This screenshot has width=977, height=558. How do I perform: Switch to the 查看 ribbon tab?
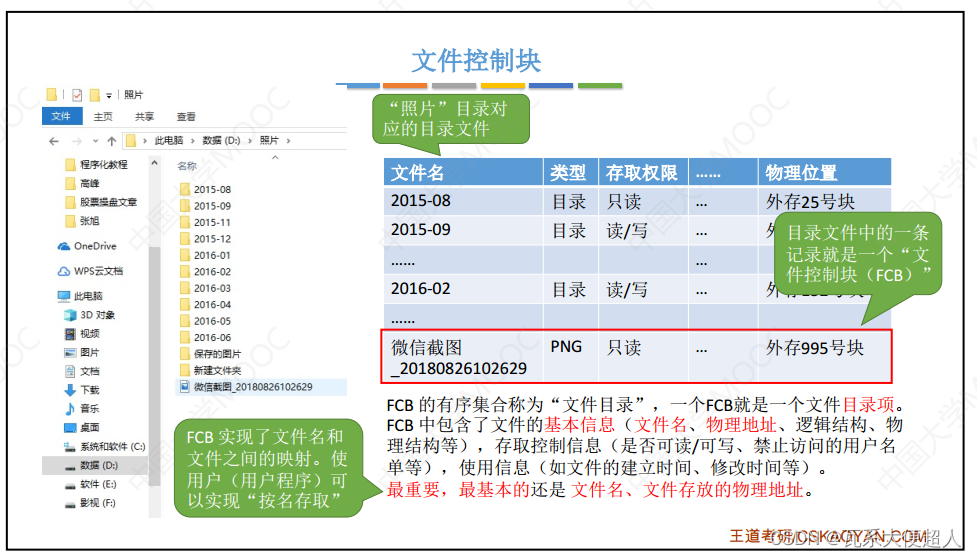click(186, 116)
